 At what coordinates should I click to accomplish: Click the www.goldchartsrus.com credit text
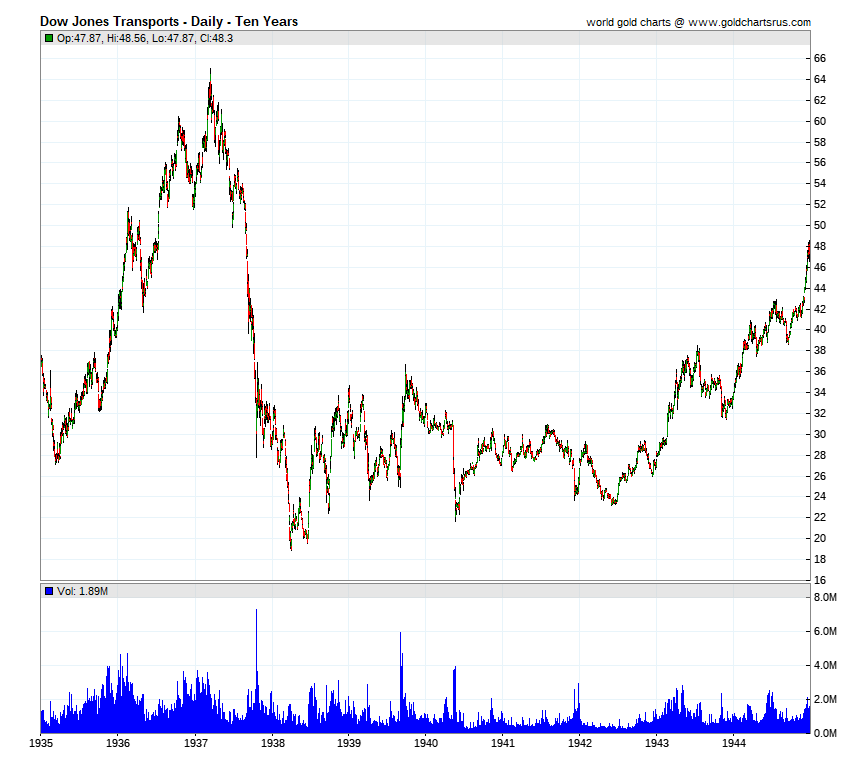pos(749,22)
